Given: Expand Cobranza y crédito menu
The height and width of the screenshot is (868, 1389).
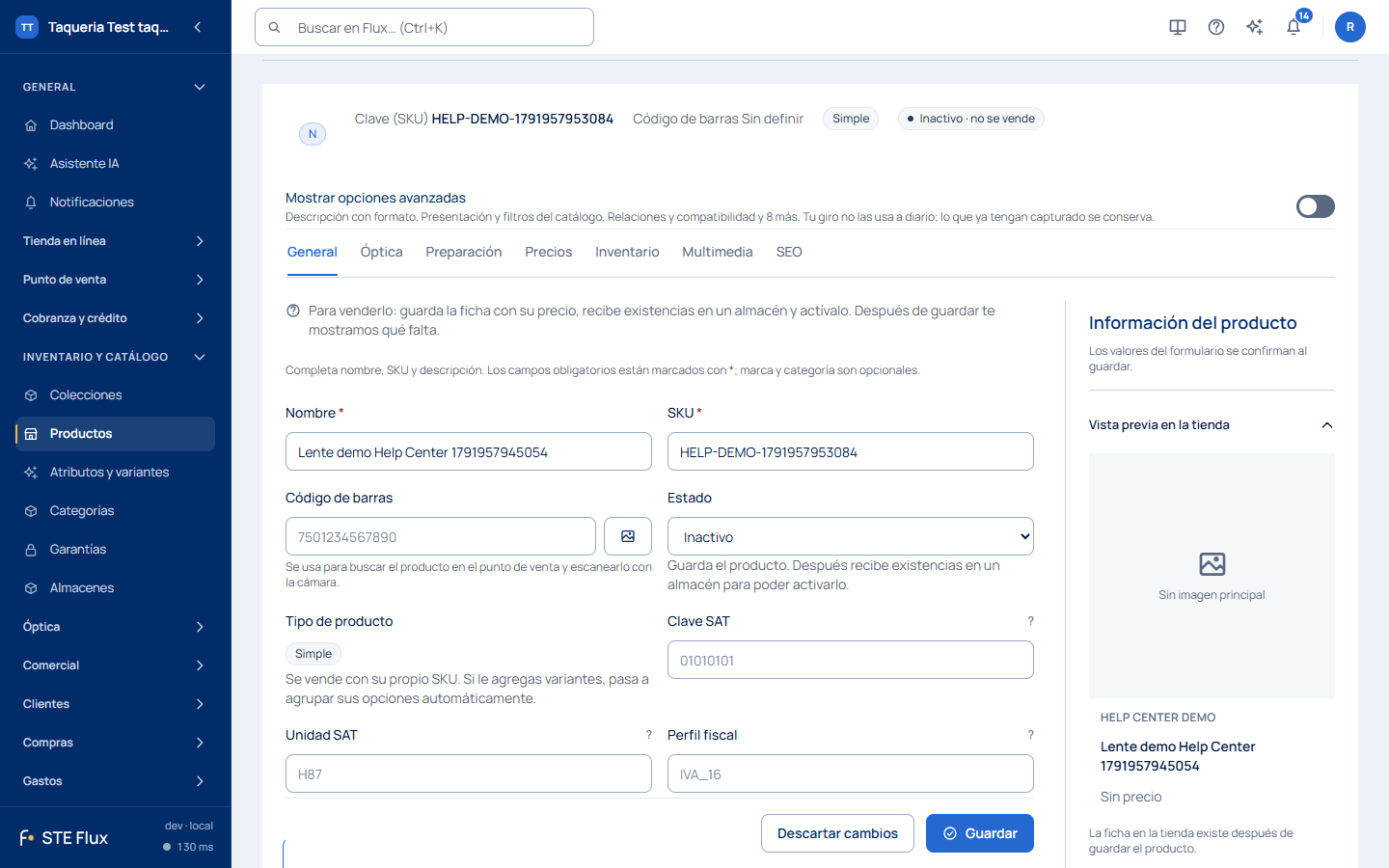Looking at the screenshot, I should click(115, 318).
